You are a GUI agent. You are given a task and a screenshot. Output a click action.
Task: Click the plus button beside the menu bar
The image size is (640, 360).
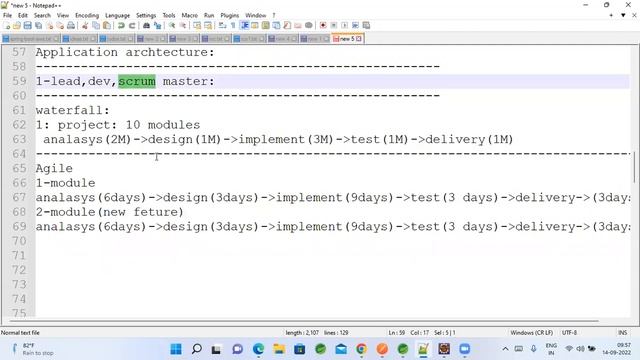(611, 16)
